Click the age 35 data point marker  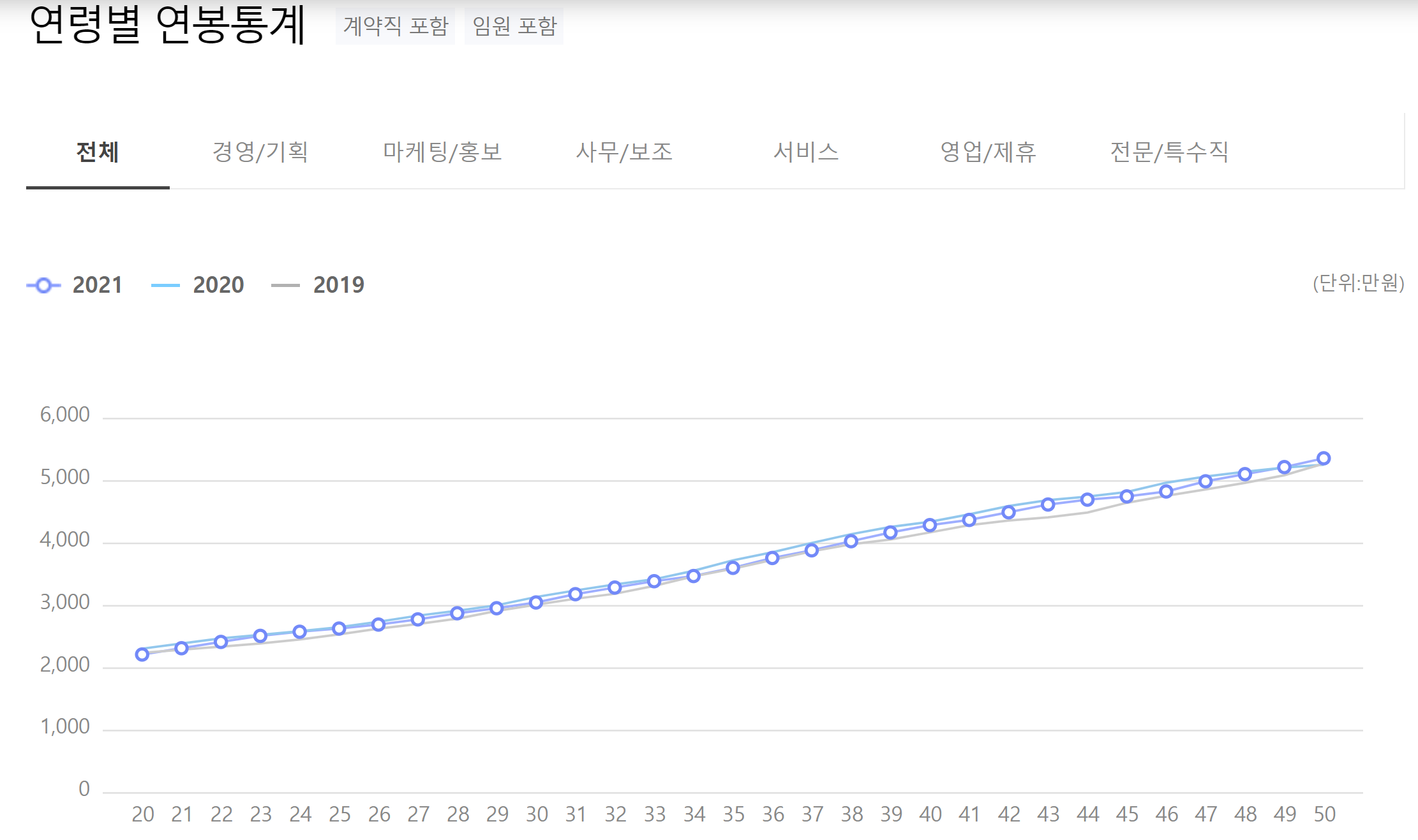click(733, 568)
